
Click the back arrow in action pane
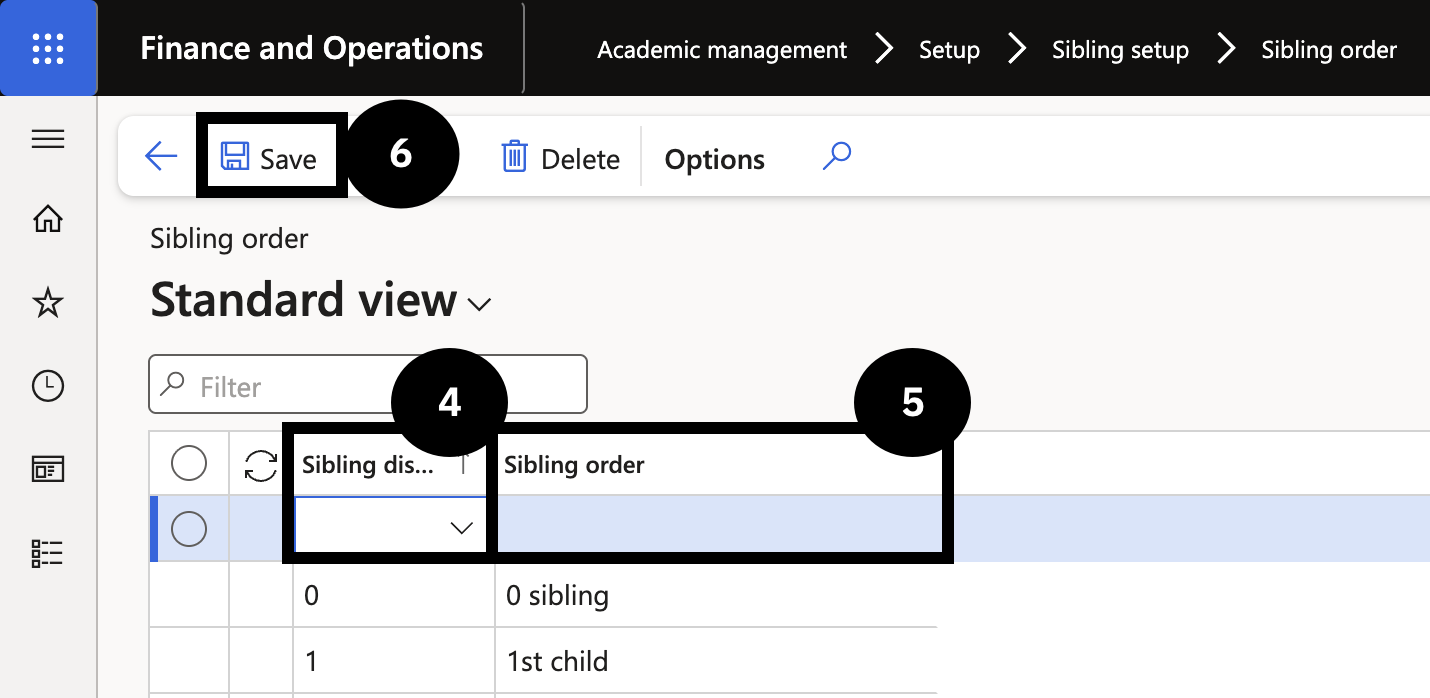[161, 156]
